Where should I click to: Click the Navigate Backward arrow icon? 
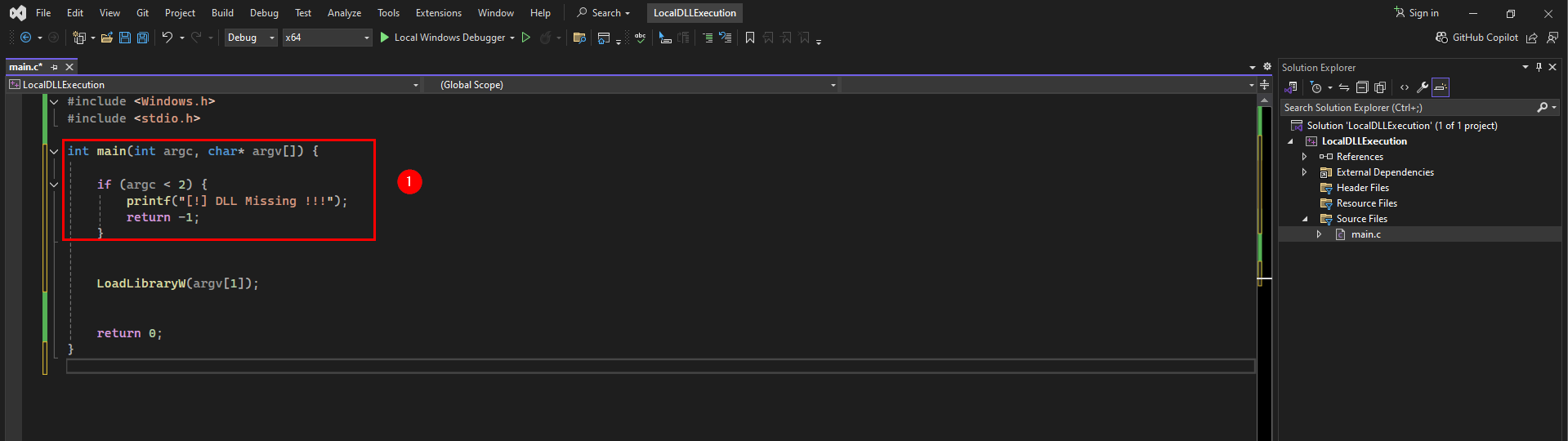[25, 38]
